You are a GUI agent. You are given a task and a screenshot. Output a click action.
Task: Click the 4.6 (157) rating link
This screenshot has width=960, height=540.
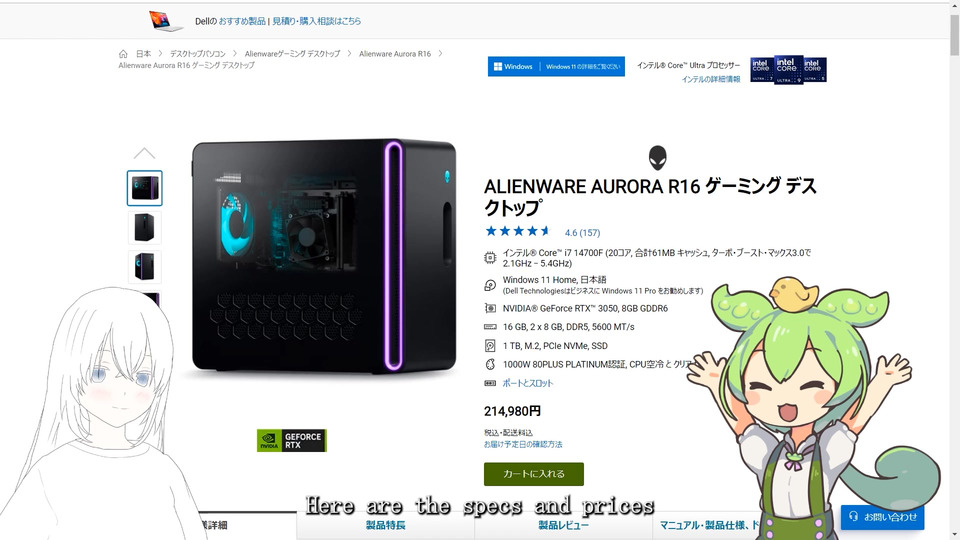582,233
